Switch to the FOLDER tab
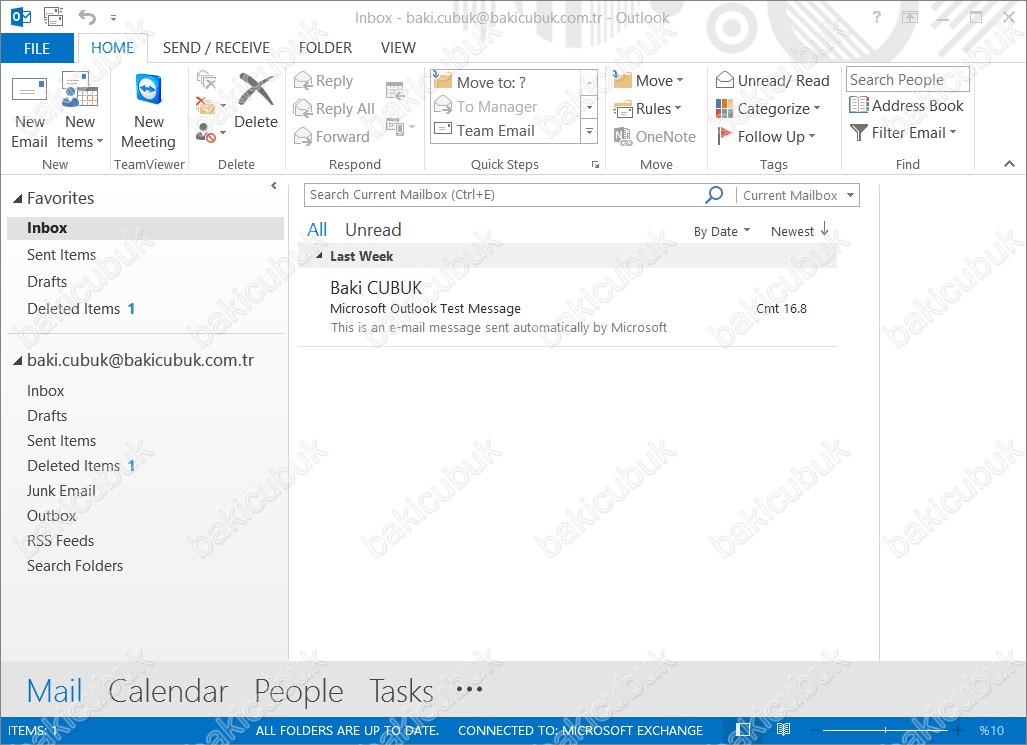The height and width of the screenshot is (745, 1027). (326, 48)
